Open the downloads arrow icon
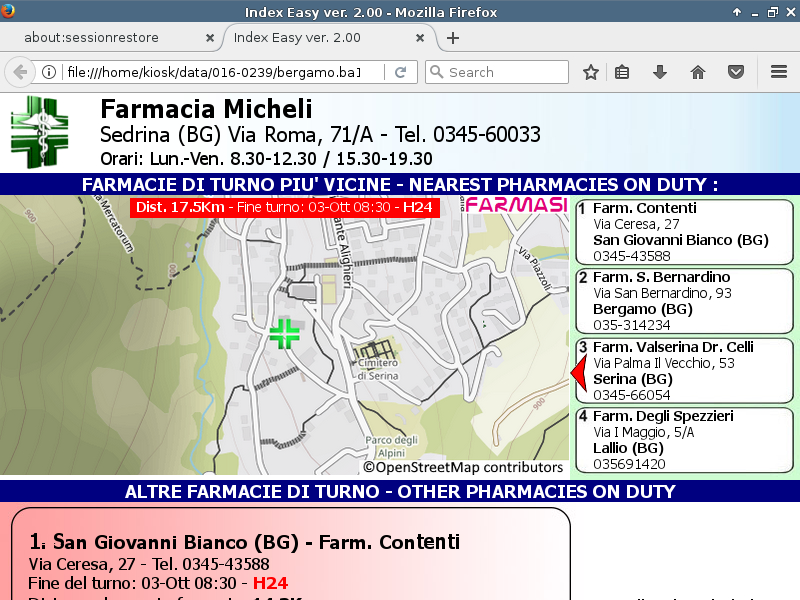800x600 pixels. pos(660,72)
